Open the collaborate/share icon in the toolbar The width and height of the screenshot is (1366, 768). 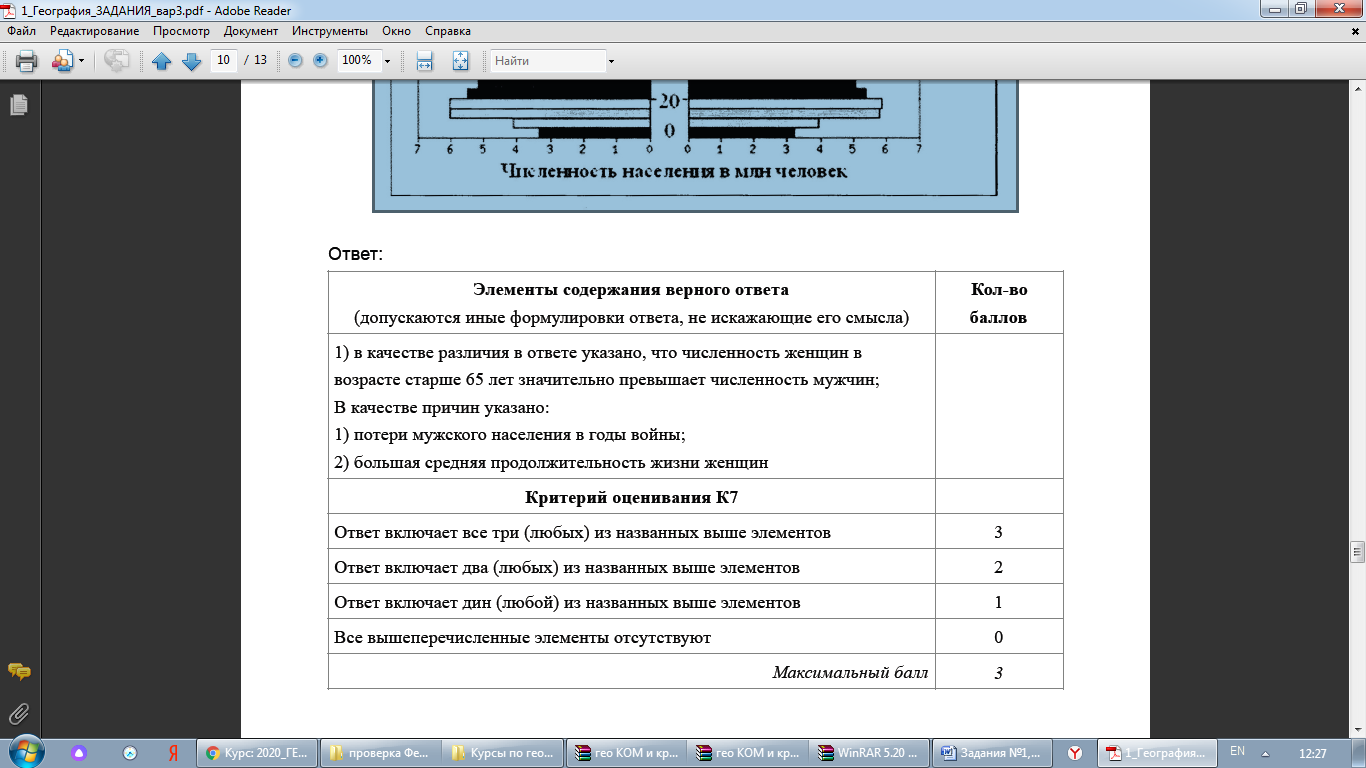tap(62, 61)
